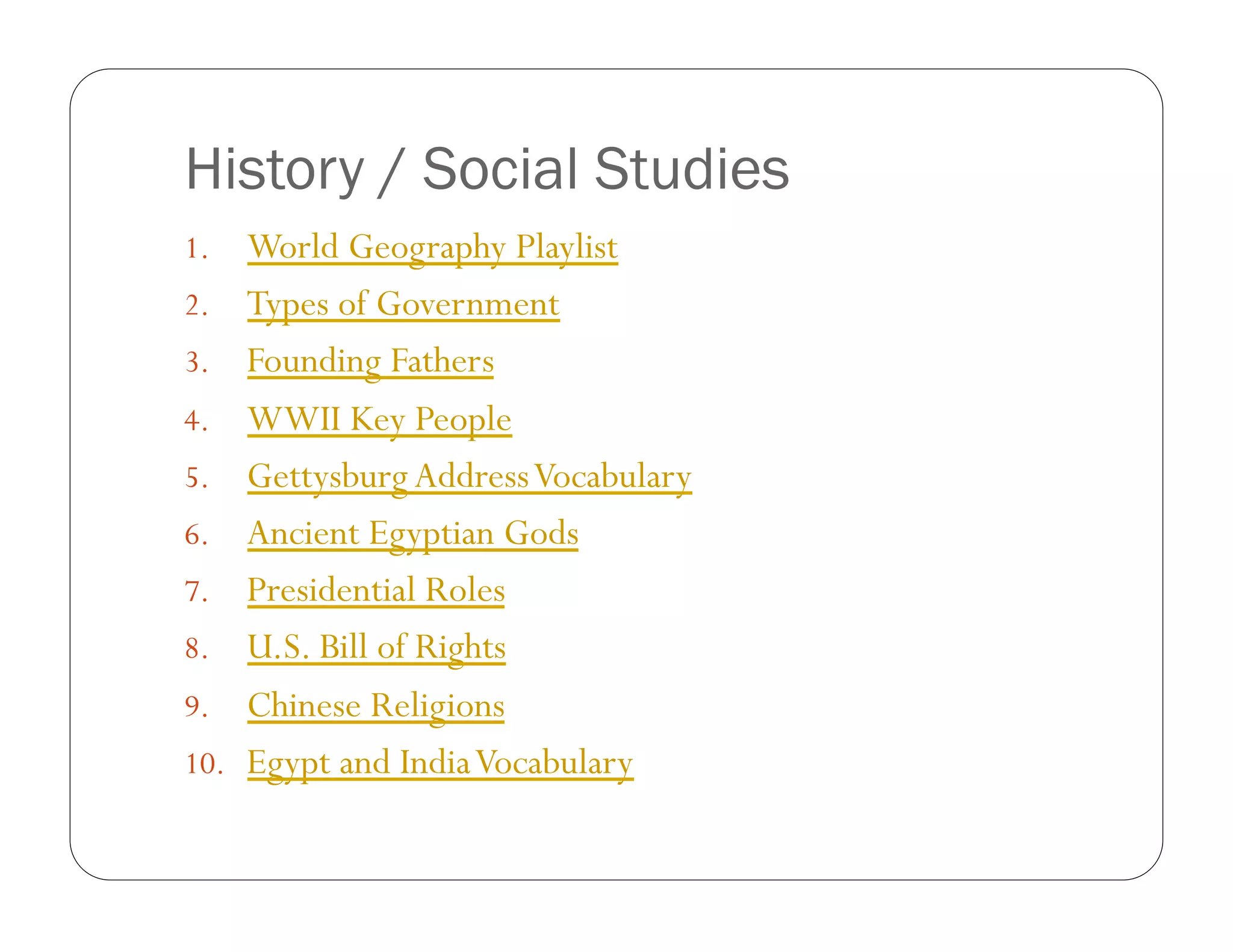Open the World Geography Playlist link
This screenshot has height=952, width=1233.
432,247
